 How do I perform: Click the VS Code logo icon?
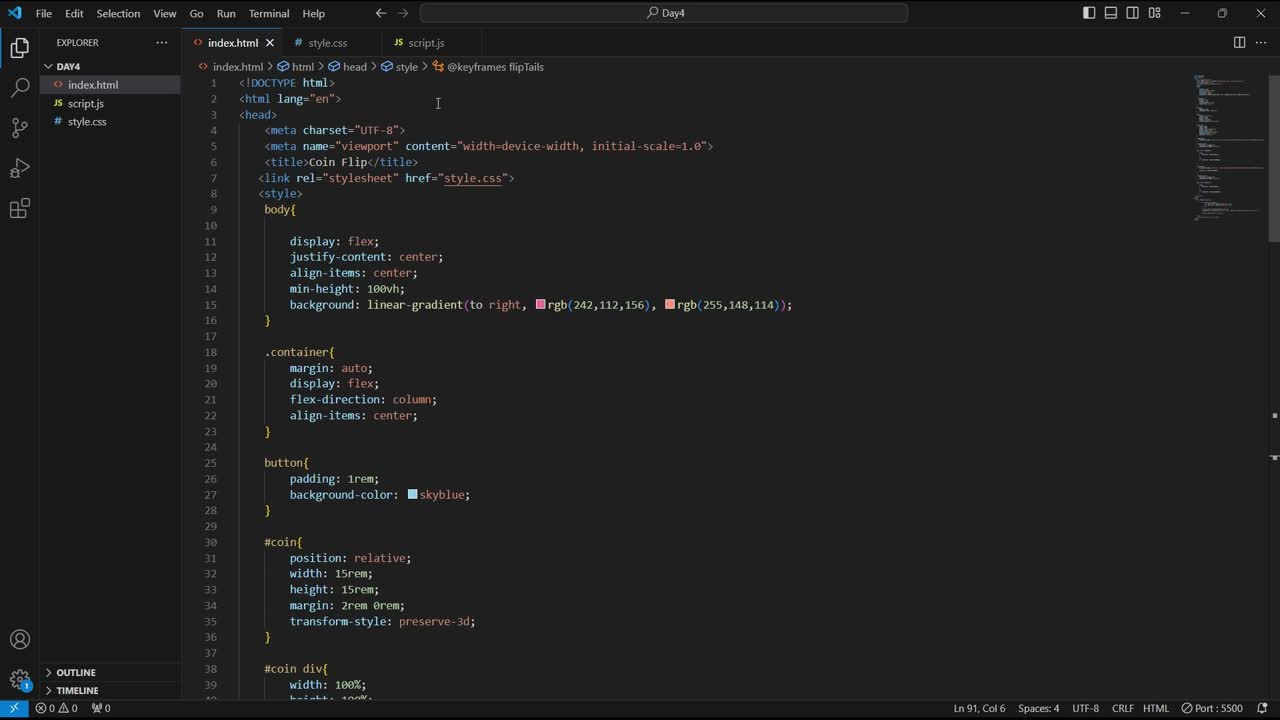[14, 13]
